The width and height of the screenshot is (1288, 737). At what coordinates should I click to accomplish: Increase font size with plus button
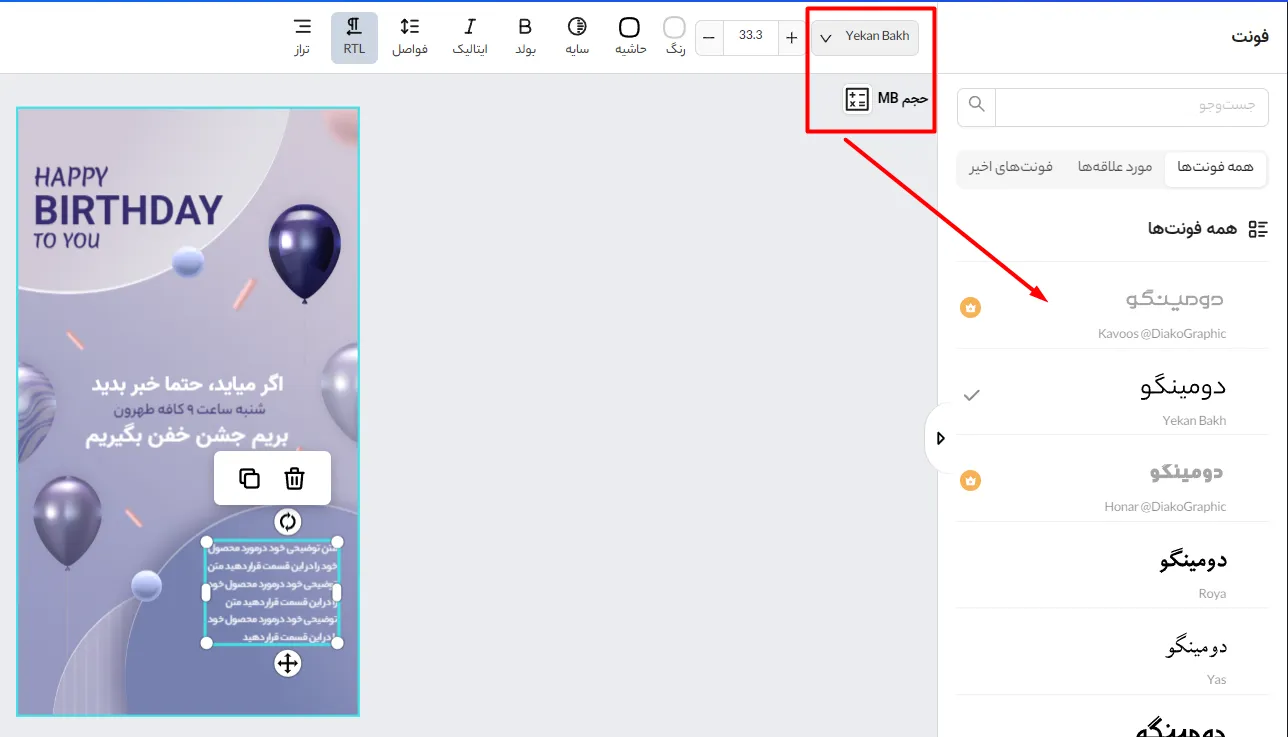coord(792,38)
